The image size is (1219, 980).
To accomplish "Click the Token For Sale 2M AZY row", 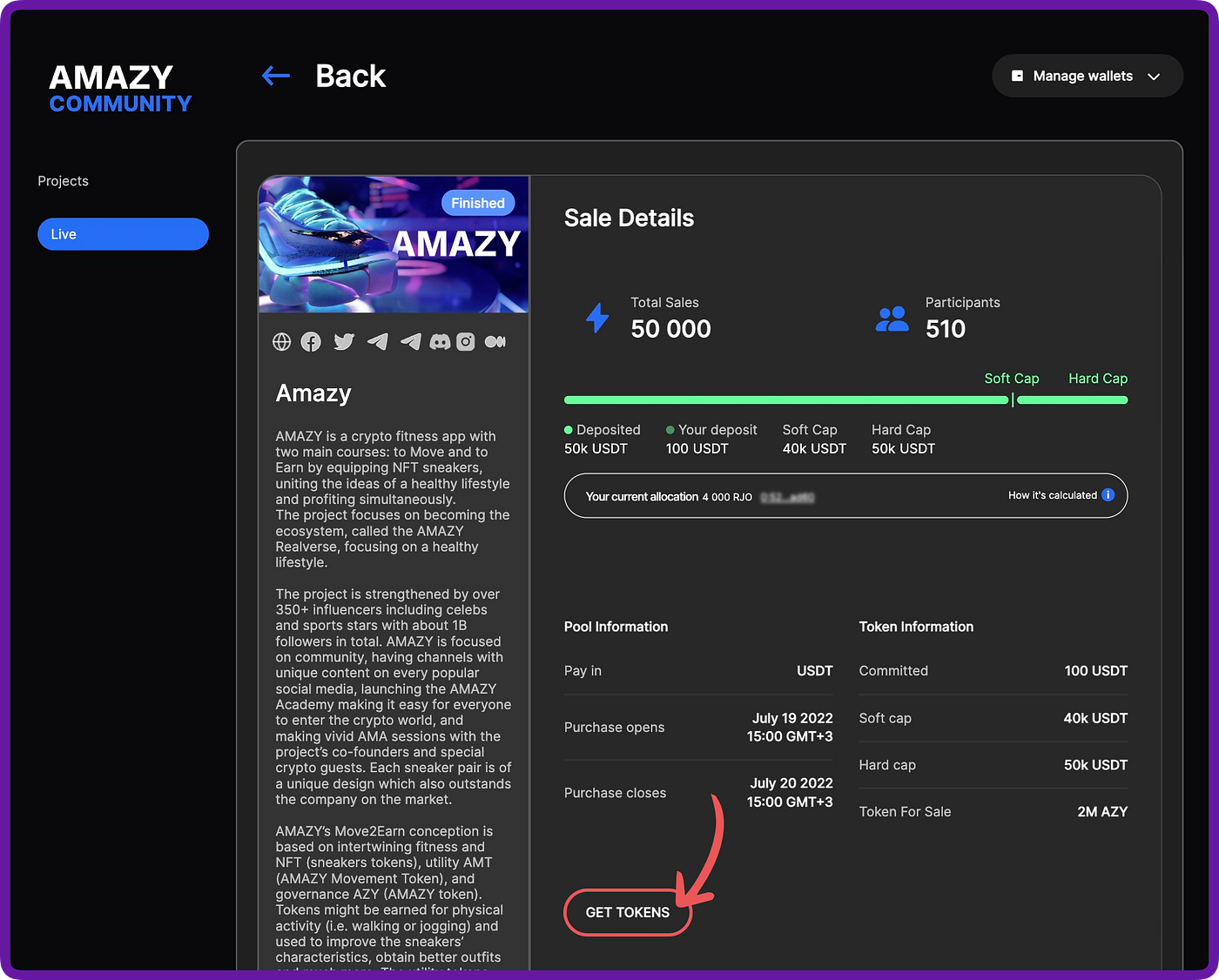I will 993,812.
